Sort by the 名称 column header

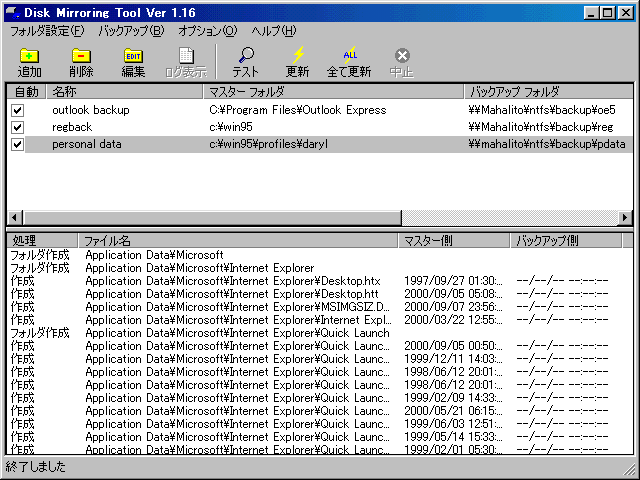pyautogui.click(x=125, y=92)
